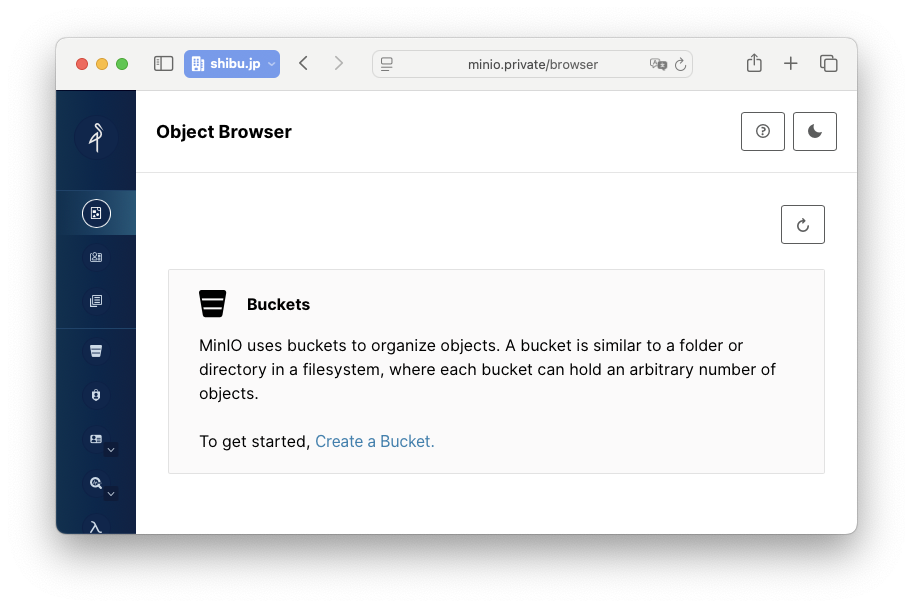The height and width of the screenshot is (608, 913).
Task: Click the MinIO logo in the sidebar
Action: point(96,137)
